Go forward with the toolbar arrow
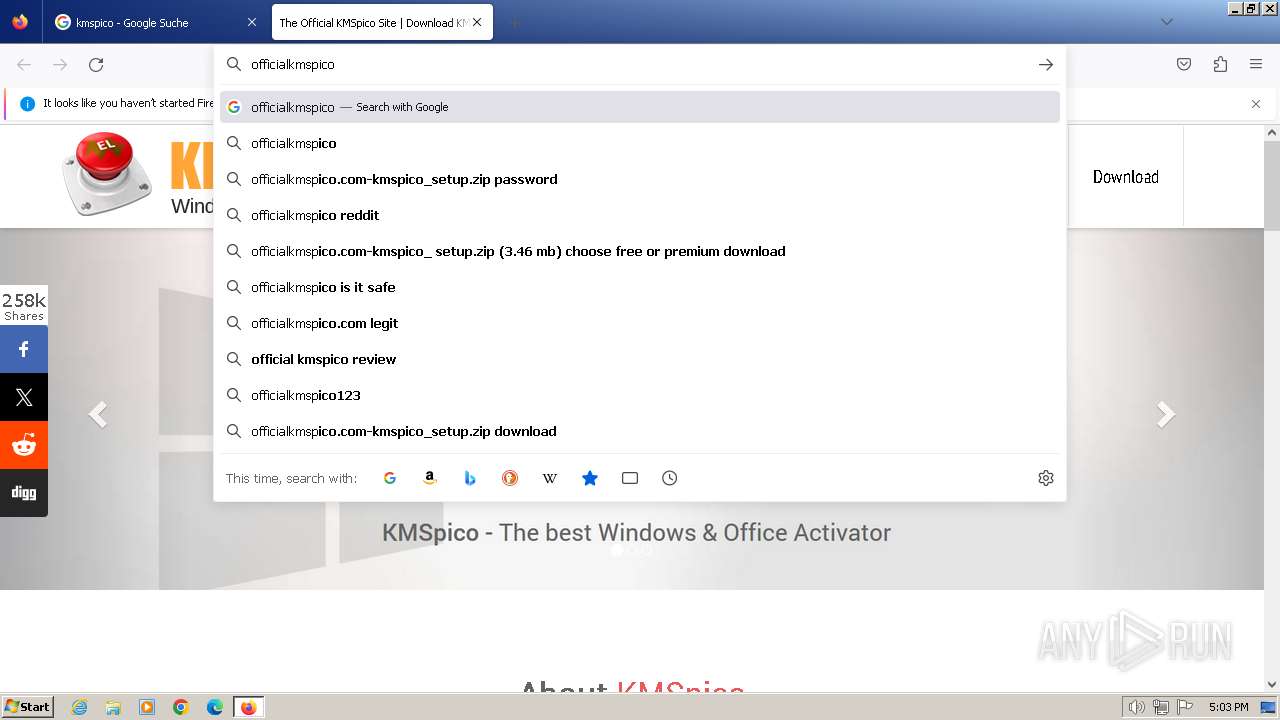This screenshot has height=720, width=1280. [x=60, y=65]
